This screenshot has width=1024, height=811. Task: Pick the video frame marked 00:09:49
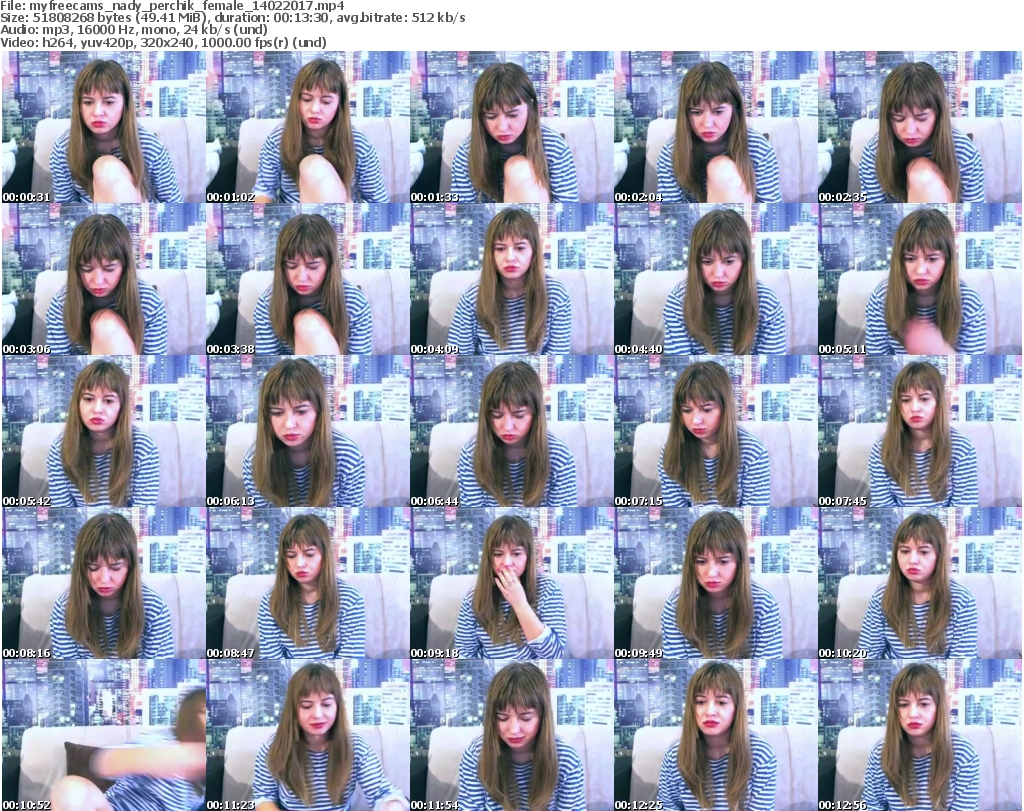(x=715, y=583)
